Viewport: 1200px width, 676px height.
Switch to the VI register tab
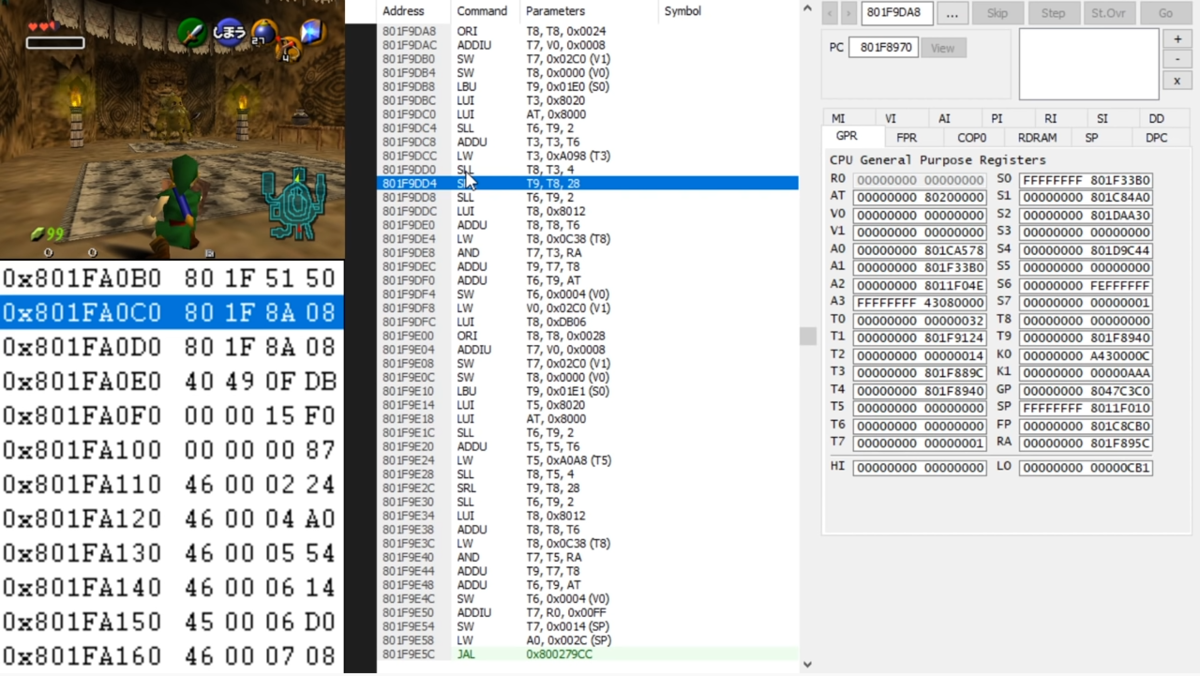click(891, 118)
